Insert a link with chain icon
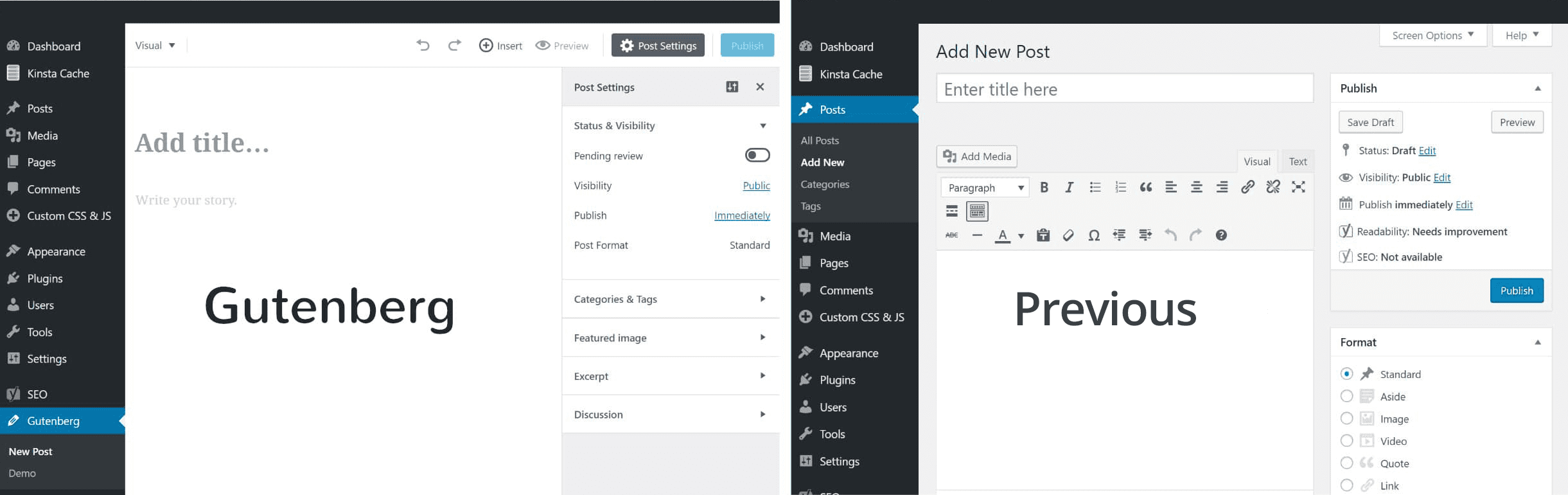The width and height of the screenshot is (1568, 495). pyautogui.click(x=1247, y=187)
